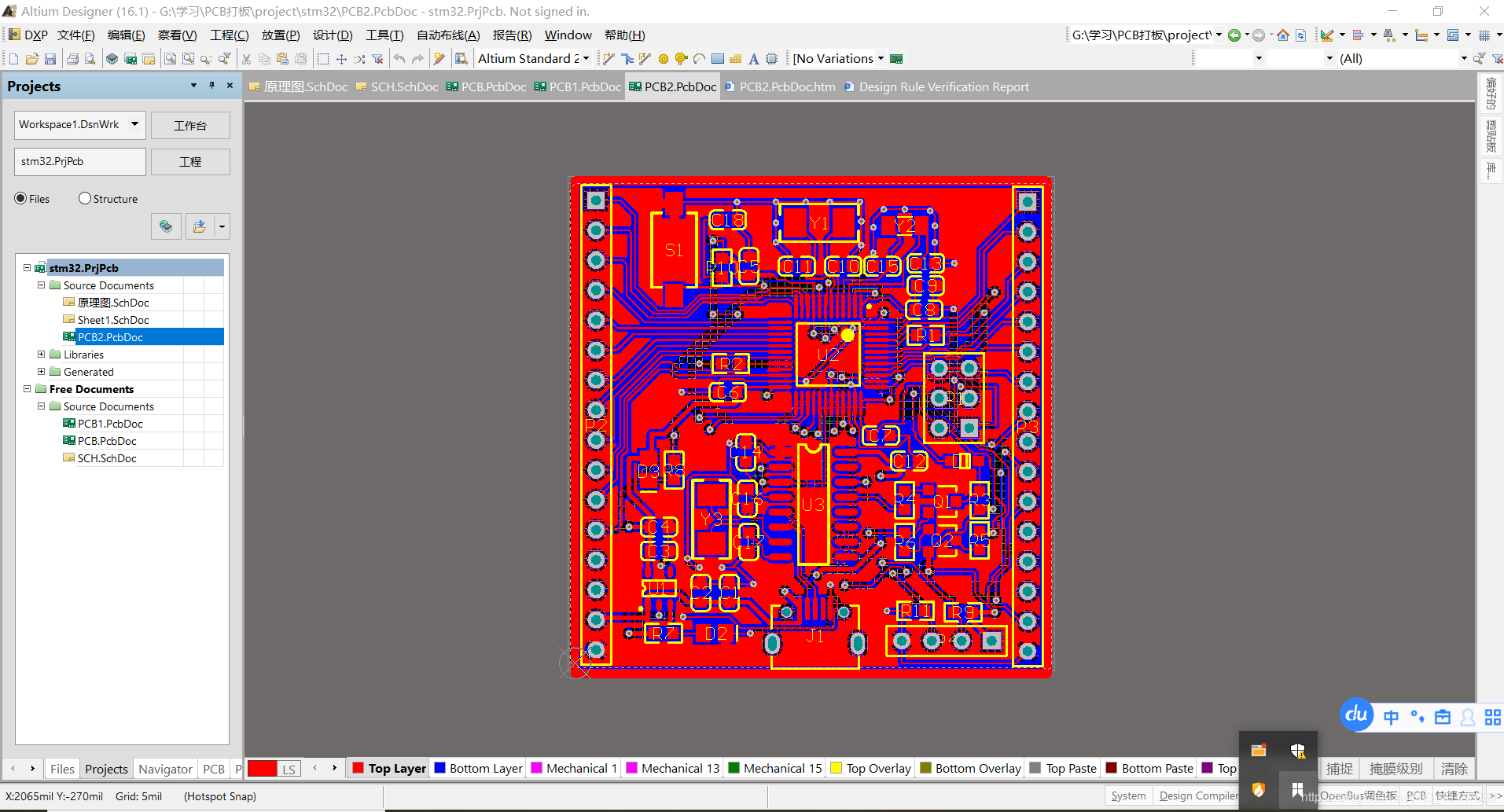Screen dimensions: 1504x812
Task: Switch to Design Rule Verification Report tab
Action: tap(936, 87)
